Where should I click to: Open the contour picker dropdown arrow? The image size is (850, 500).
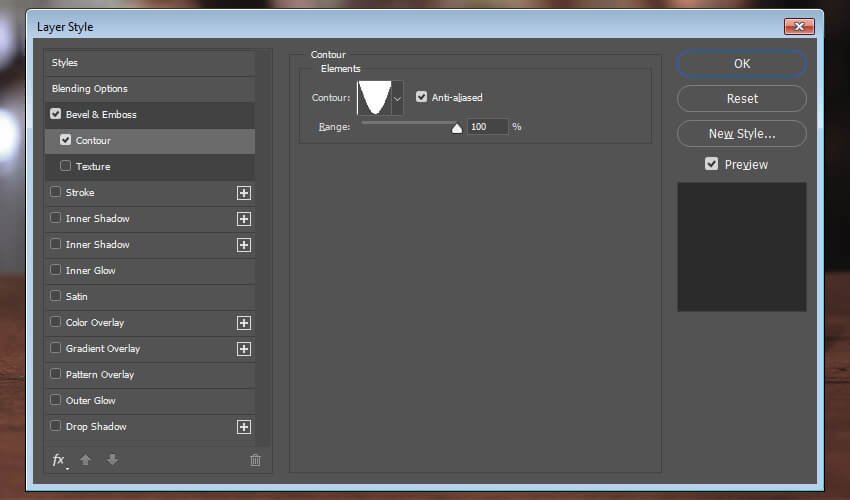point(397,98)
